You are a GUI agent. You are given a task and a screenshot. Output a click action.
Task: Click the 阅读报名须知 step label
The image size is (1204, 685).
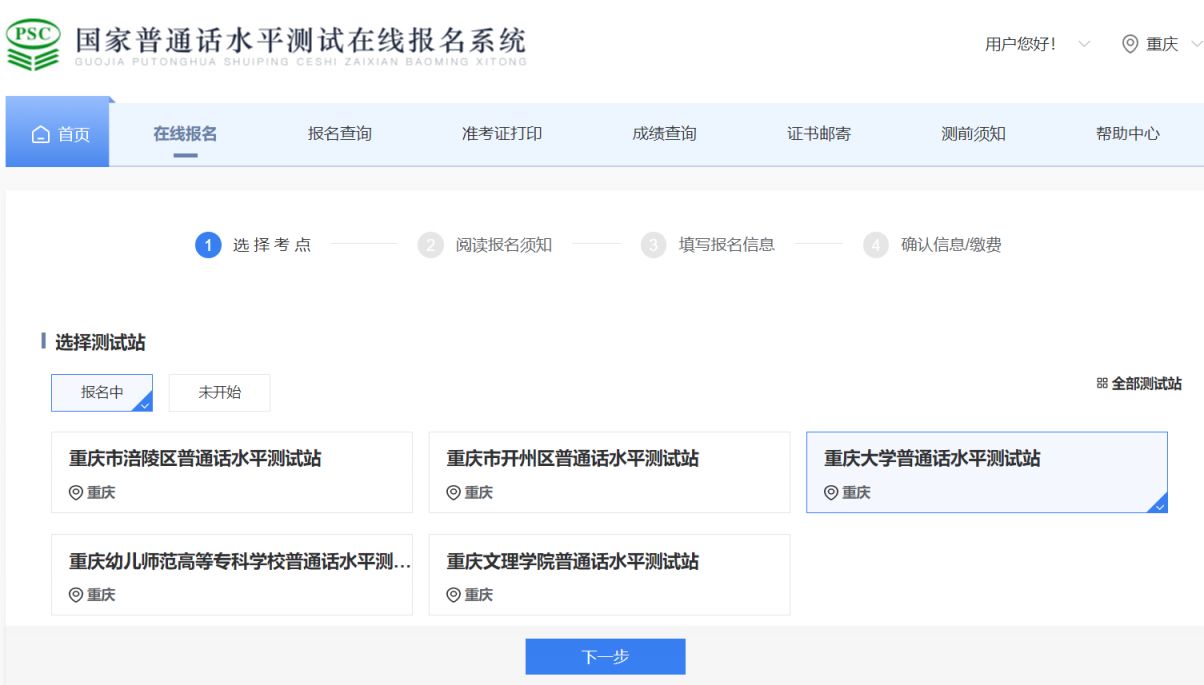point(504,245)
